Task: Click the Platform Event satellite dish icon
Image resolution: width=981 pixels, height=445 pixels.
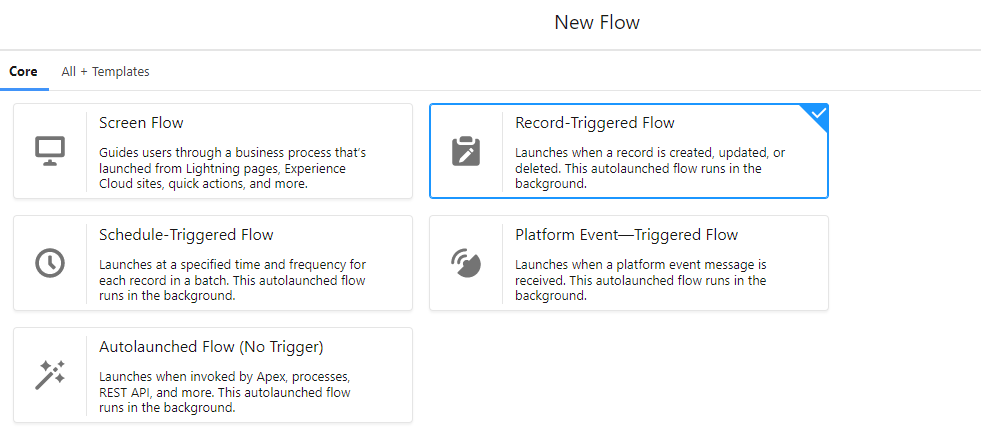Action: 466,263
